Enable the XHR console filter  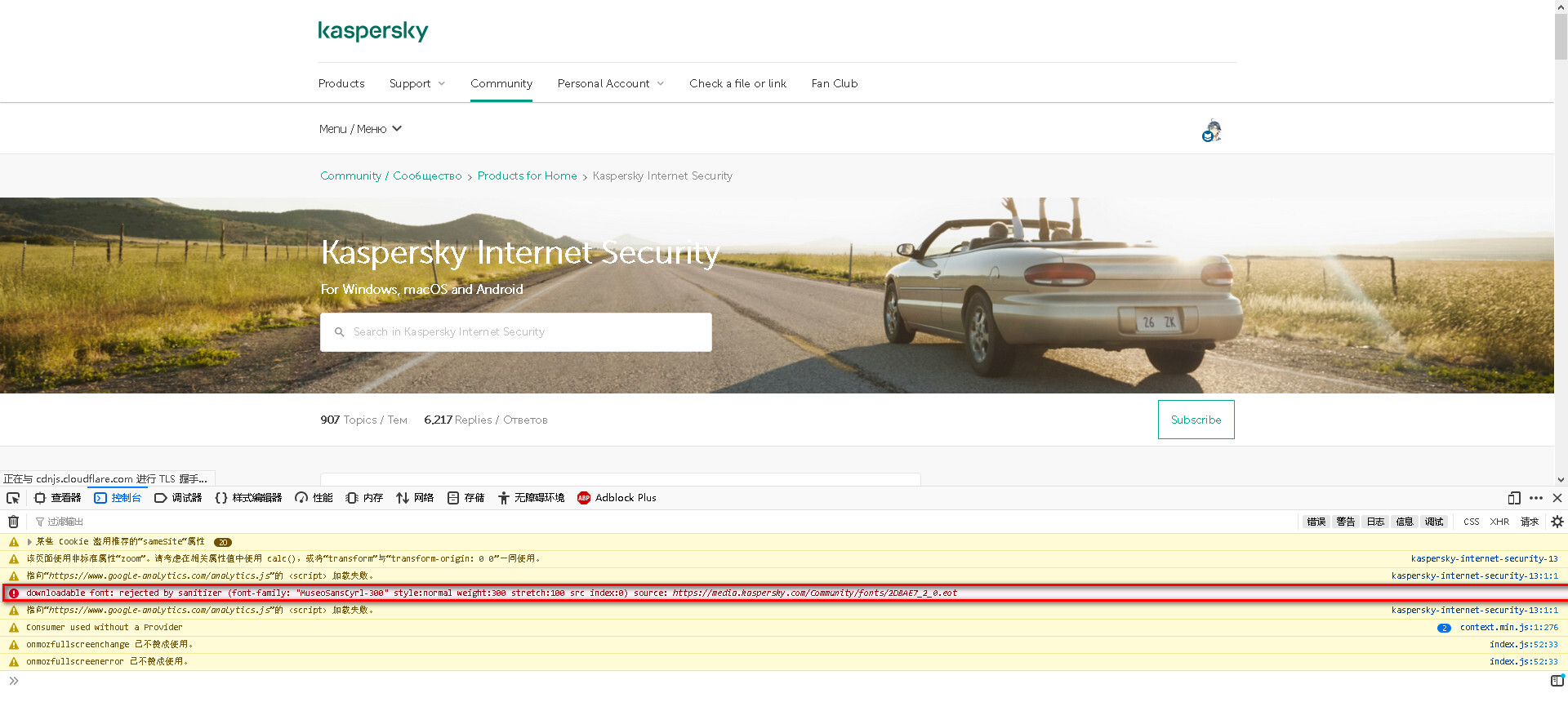coord(1499,522)
